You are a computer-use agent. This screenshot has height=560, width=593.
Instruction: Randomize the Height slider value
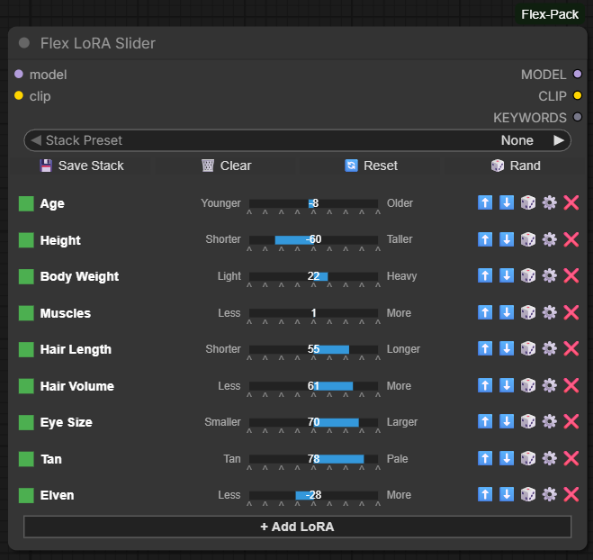pos(528,239)
